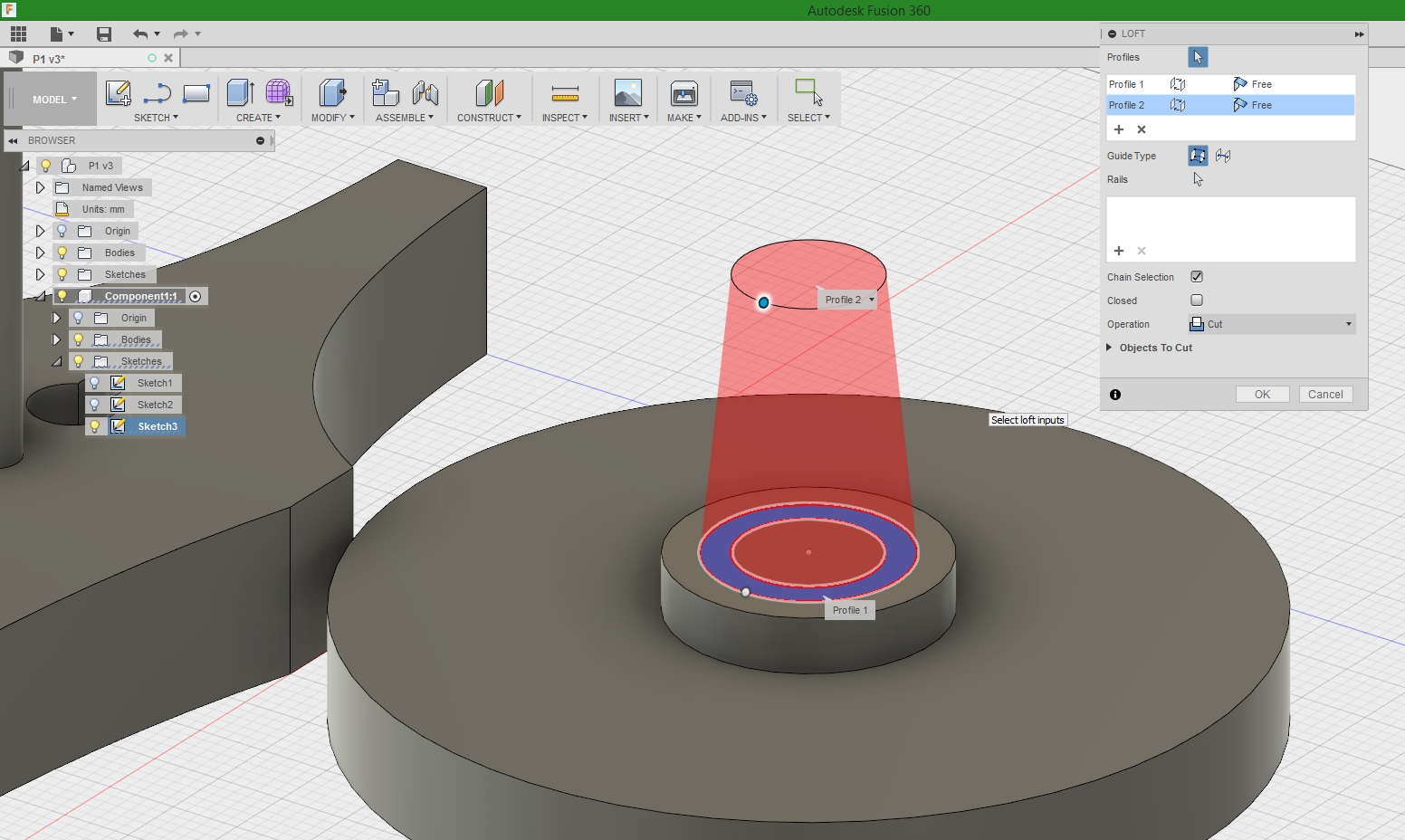The width and height of the screenshot is (1405, 840).
Task: Toggle visibility bulb of Sketch3
Action: (x=95, y=426)
